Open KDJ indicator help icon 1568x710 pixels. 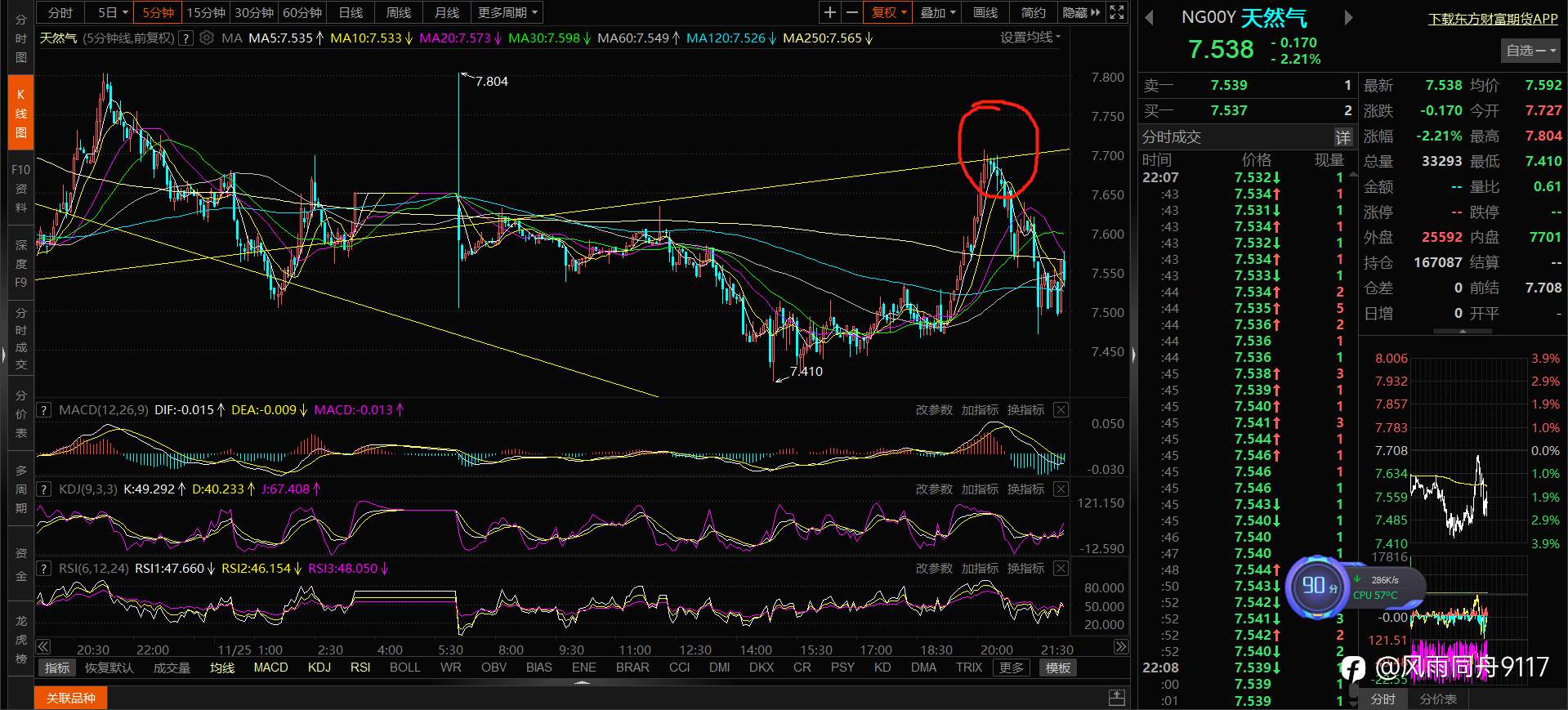coord(44,489)
